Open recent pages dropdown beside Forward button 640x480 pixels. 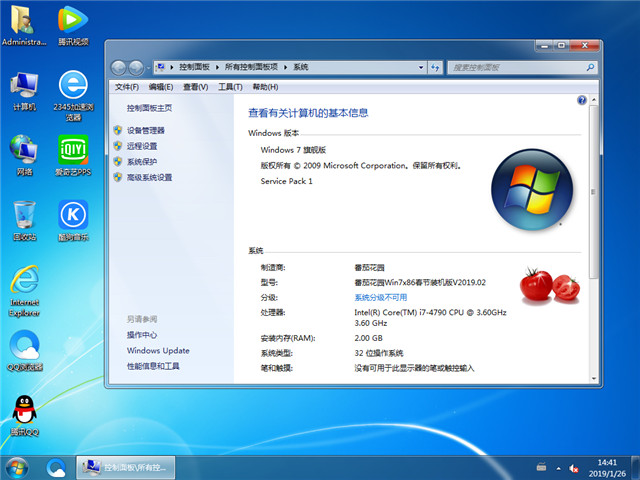(149, 68)
